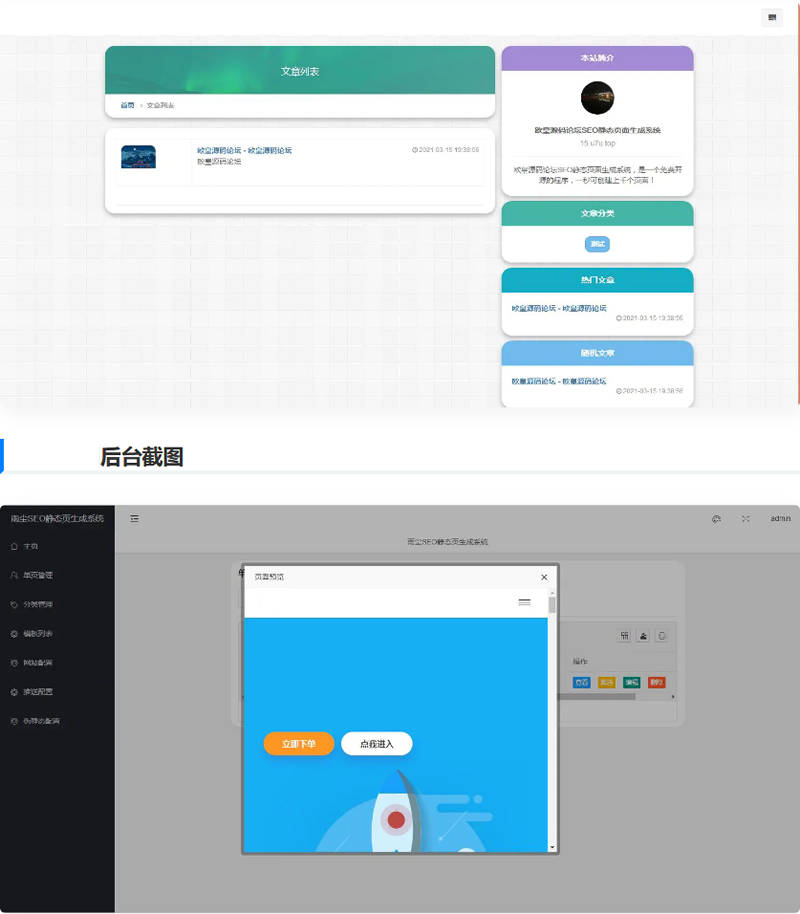Open the fourth sidebar item with gear icon

tap(57, 634)
